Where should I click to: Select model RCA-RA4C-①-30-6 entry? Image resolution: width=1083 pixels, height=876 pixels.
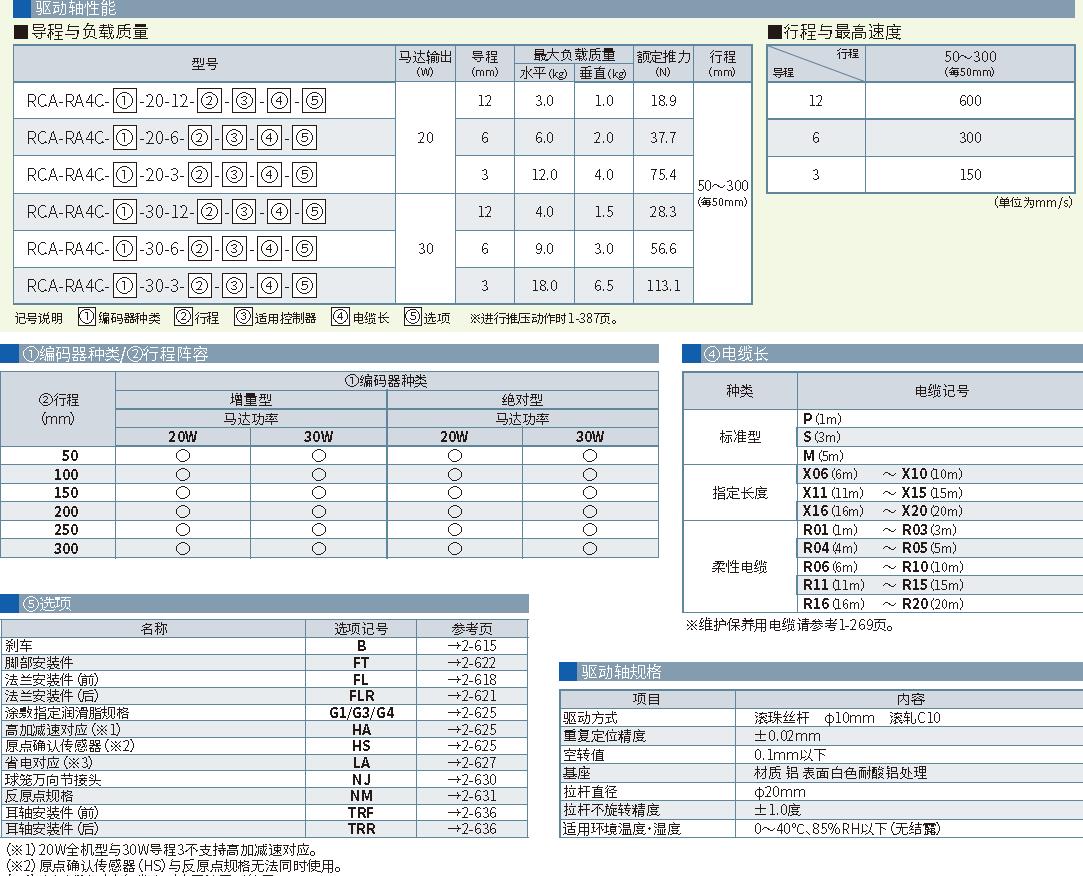click(x=171, y=249)
